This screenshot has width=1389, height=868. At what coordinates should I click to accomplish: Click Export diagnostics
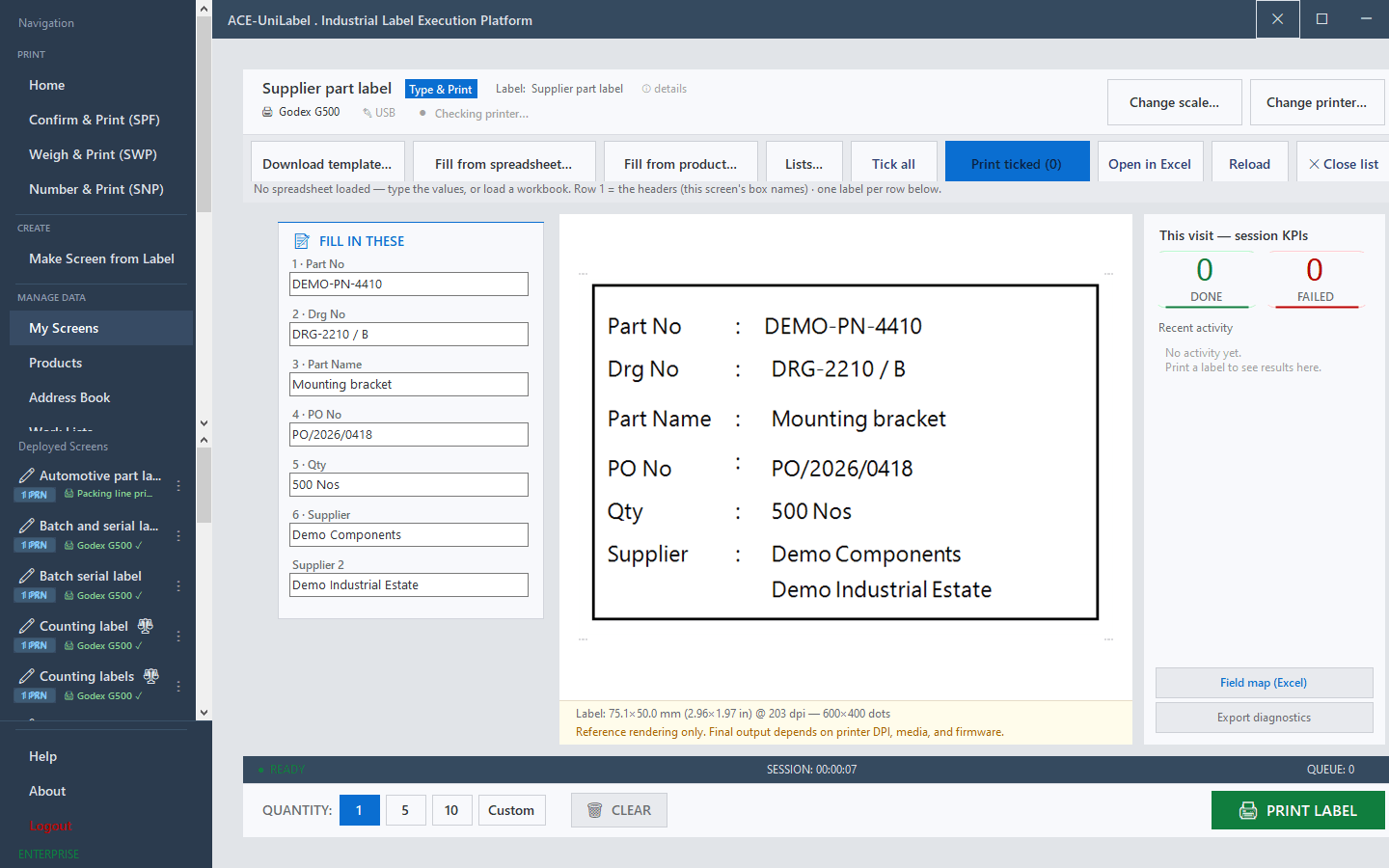click(x=1264, y=718)
